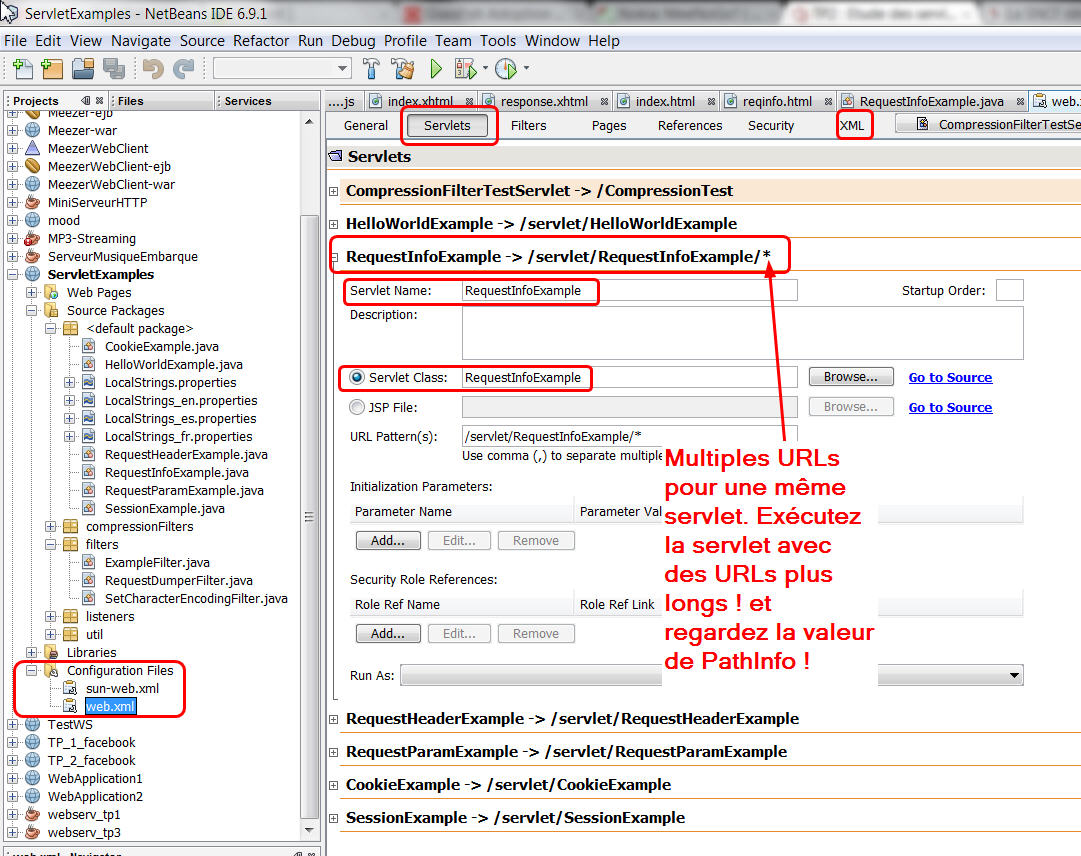Screen dimensions: 1081x856
Task: Close the response.xhtml editor tab
Action: 604,101
